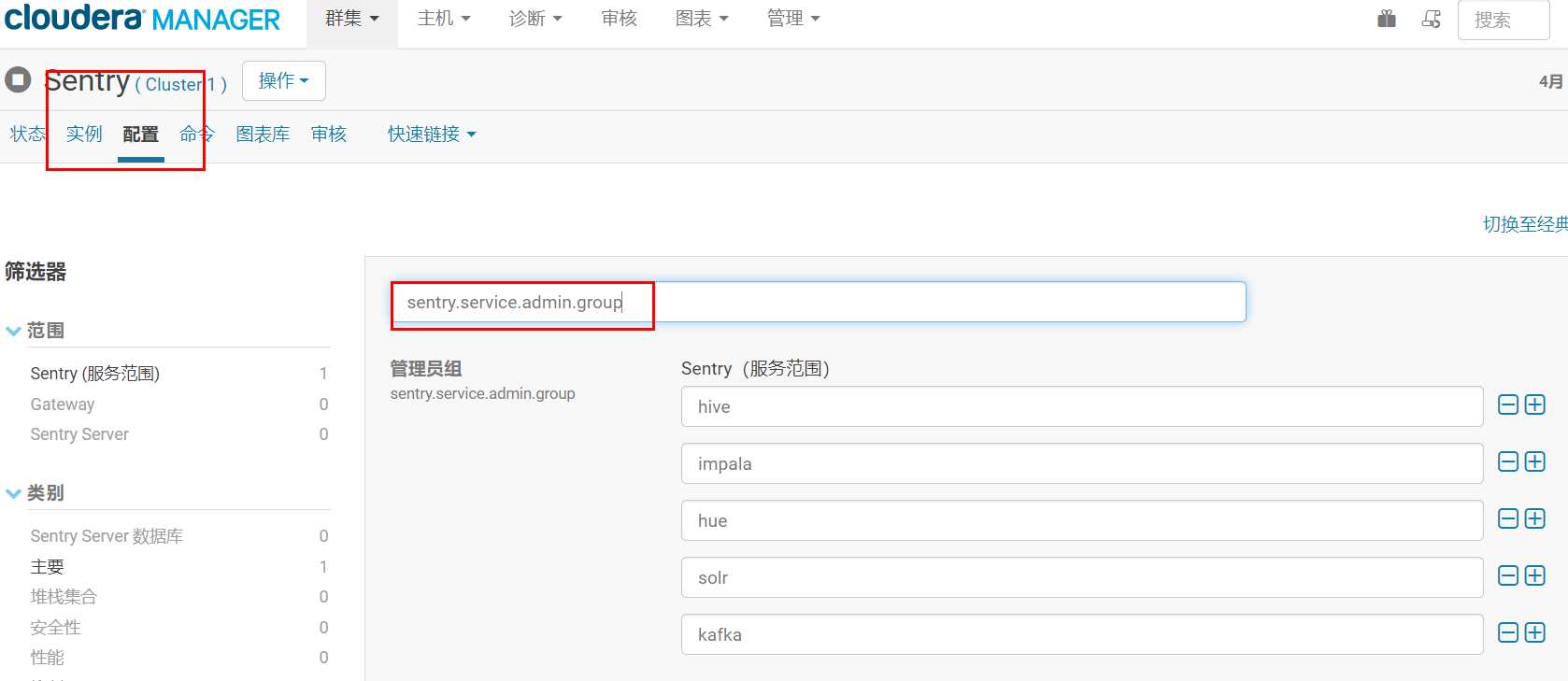The height and width of the screenshot is (681, 1568).
Task: Switch to the 审核 tab under Sentry
Action: point(329,135)
